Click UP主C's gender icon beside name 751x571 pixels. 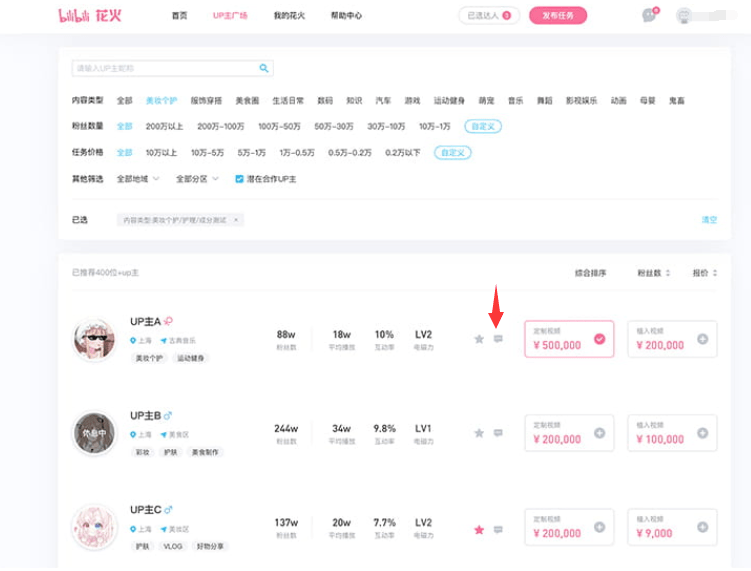(x=168, y=510)
